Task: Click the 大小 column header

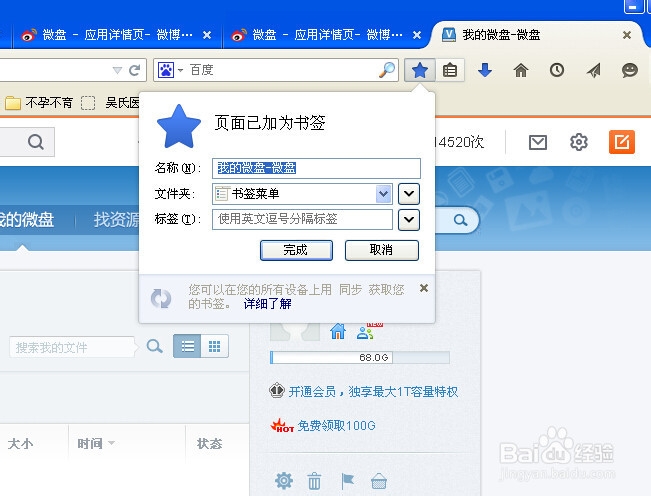Action: (20, 444)
